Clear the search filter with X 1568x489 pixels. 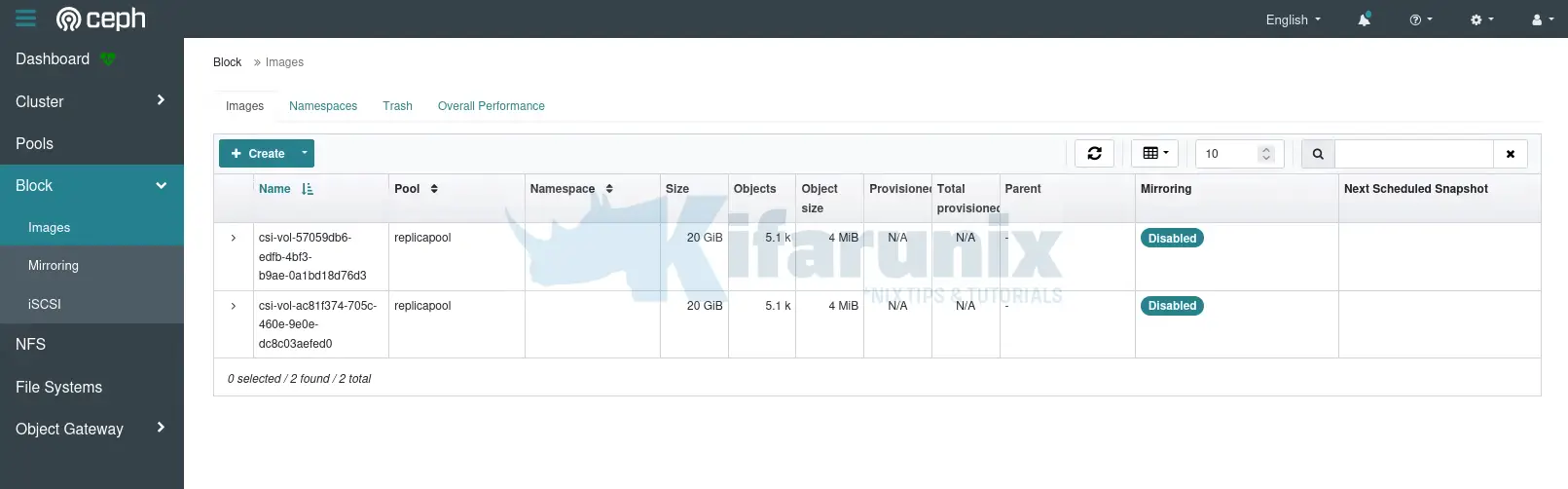[x=1510, y=154]
